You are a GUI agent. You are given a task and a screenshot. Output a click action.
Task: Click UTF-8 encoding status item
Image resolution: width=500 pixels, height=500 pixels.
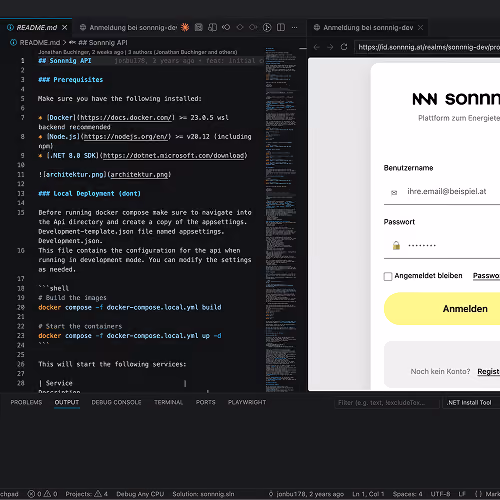[x=440, y=494]
